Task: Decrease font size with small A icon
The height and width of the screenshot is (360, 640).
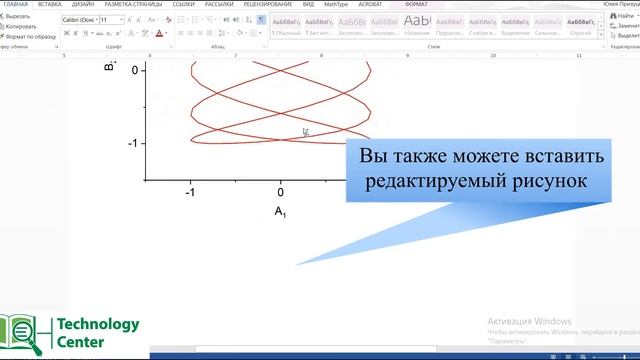Action: click(139, 20)
